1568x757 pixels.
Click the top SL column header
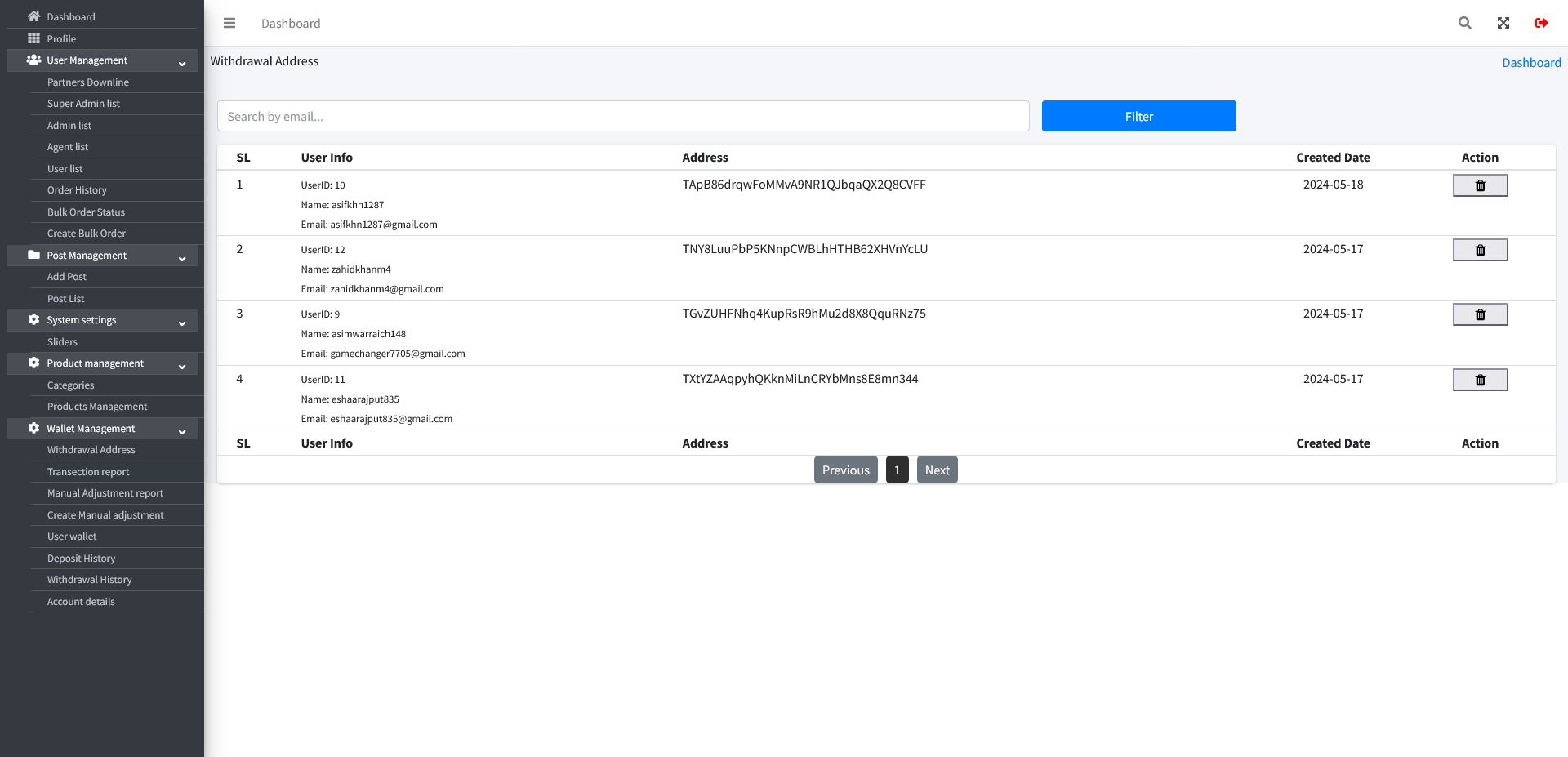243,158
